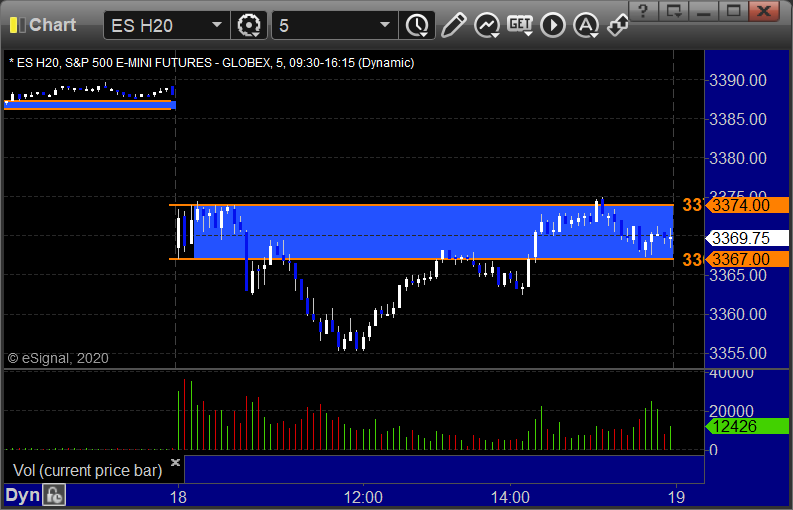Open the time template clock icon
The image size is (793, 510).
click(417, 25)
